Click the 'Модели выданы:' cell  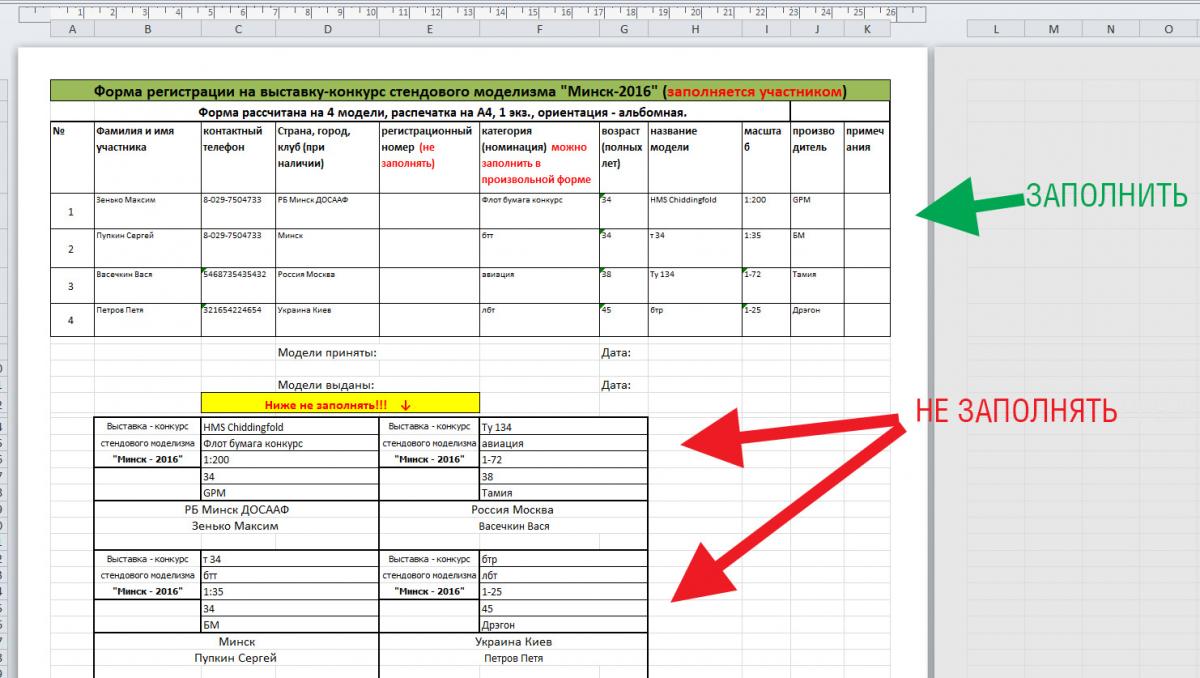click(x=326, y=385)
